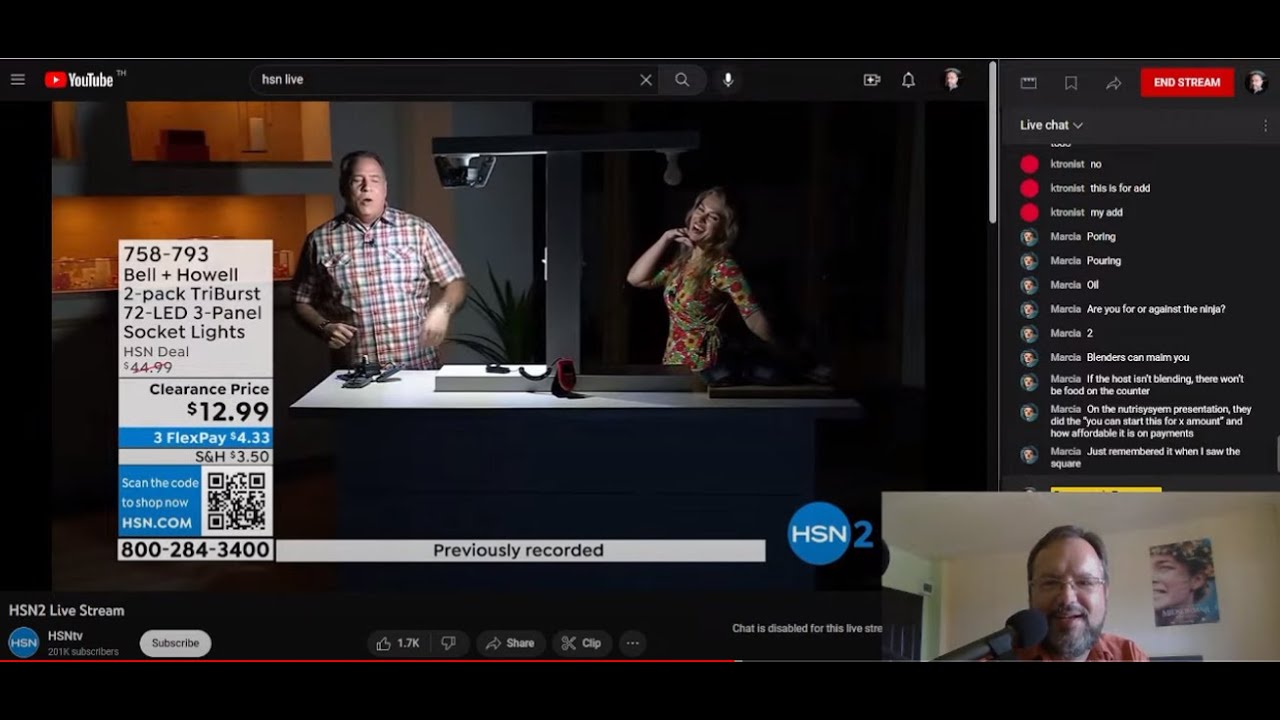Click the live chat scrollbar
This screenshot has height=720, width=1280.
click(1277, 454)
